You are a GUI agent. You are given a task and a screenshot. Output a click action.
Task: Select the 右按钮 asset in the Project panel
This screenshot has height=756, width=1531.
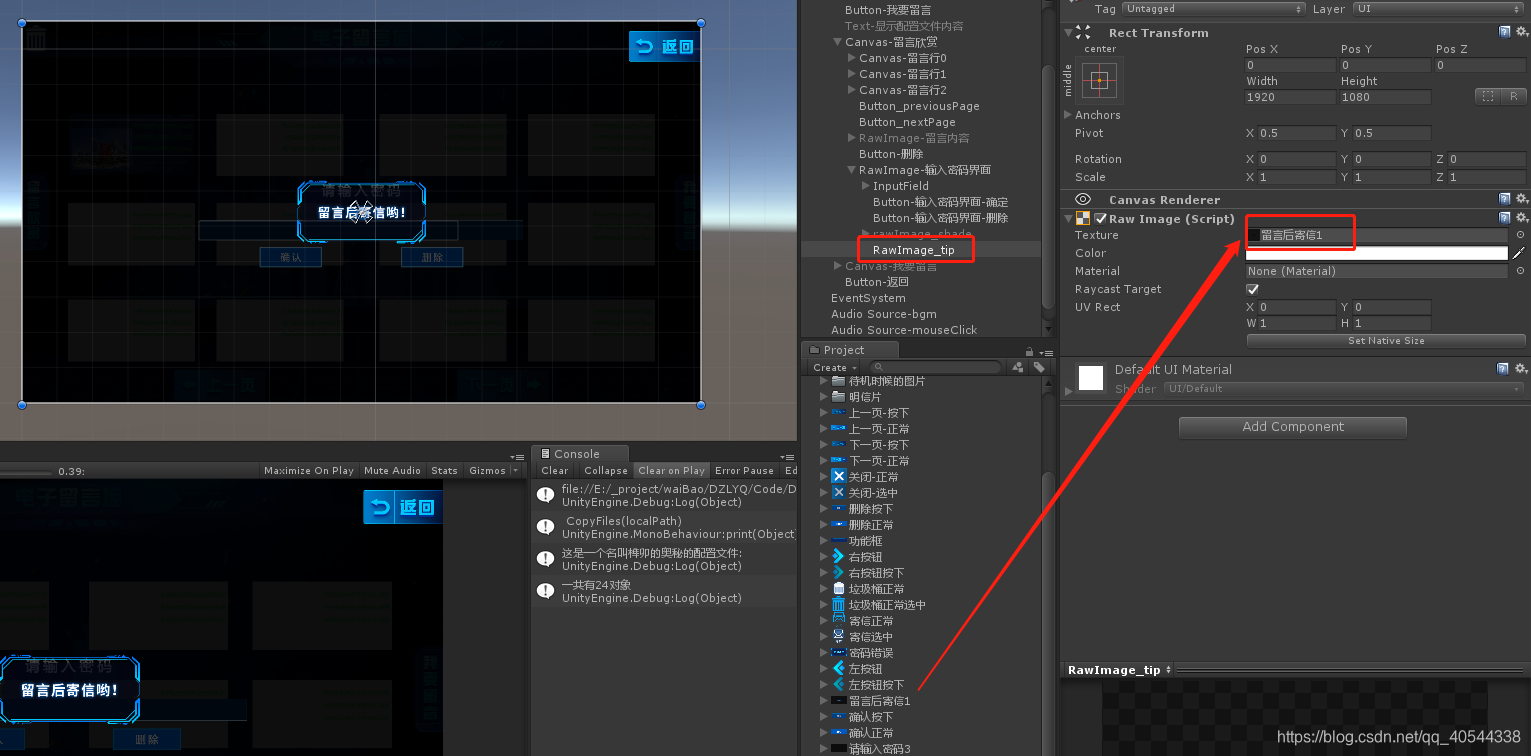tap(857, 557)
